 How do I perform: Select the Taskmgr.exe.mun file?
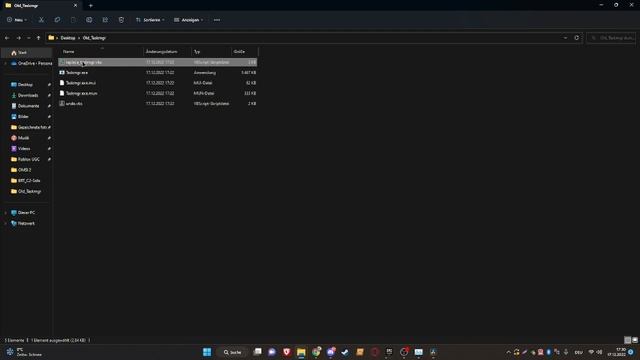[158, 93]
